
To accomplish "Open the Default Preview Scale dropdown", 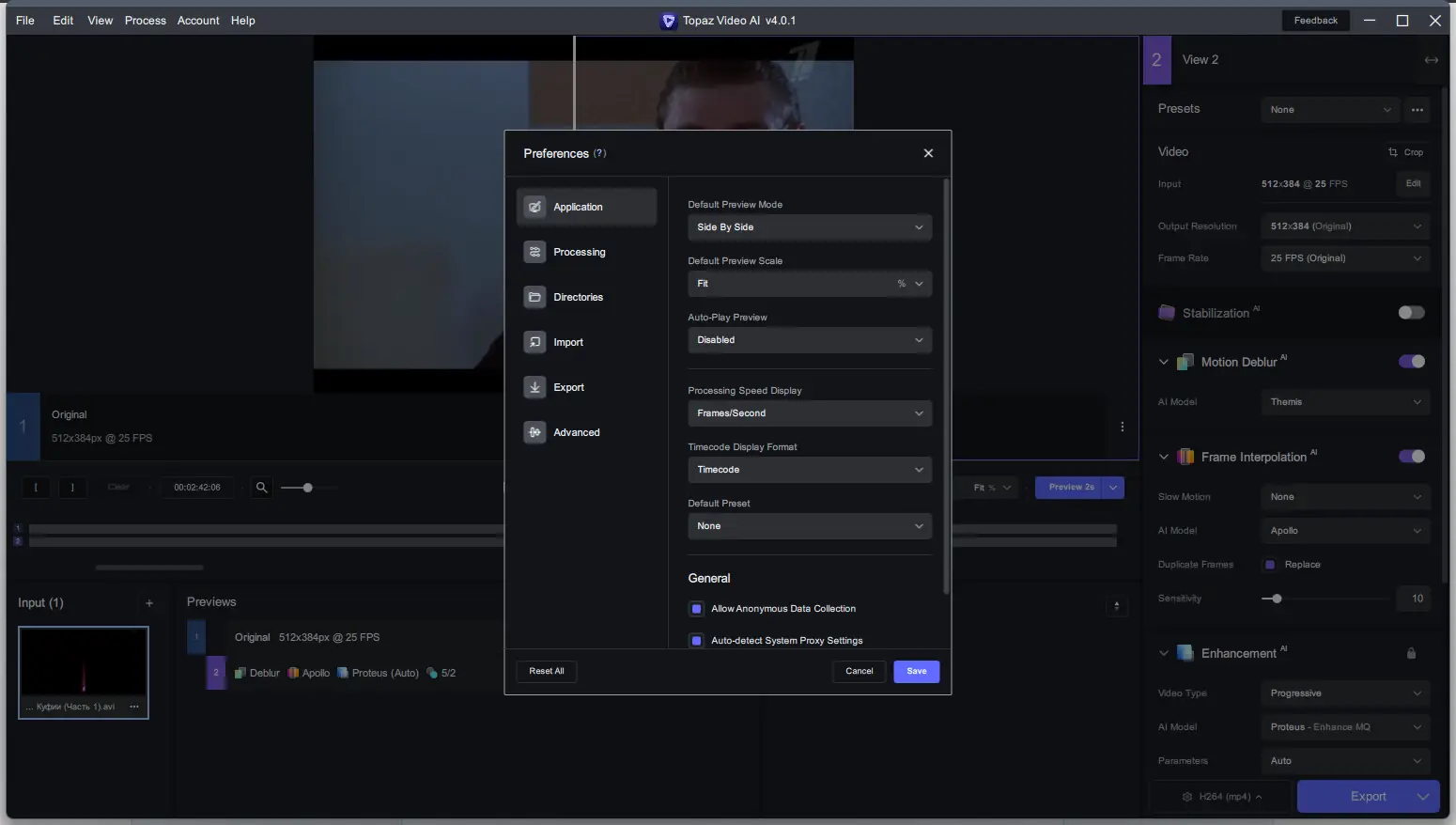I will point(810,284).
